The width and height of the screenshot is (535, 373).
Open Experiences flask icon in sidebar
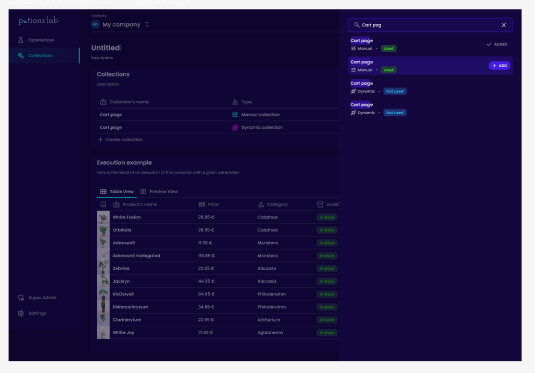click(21, 40)
